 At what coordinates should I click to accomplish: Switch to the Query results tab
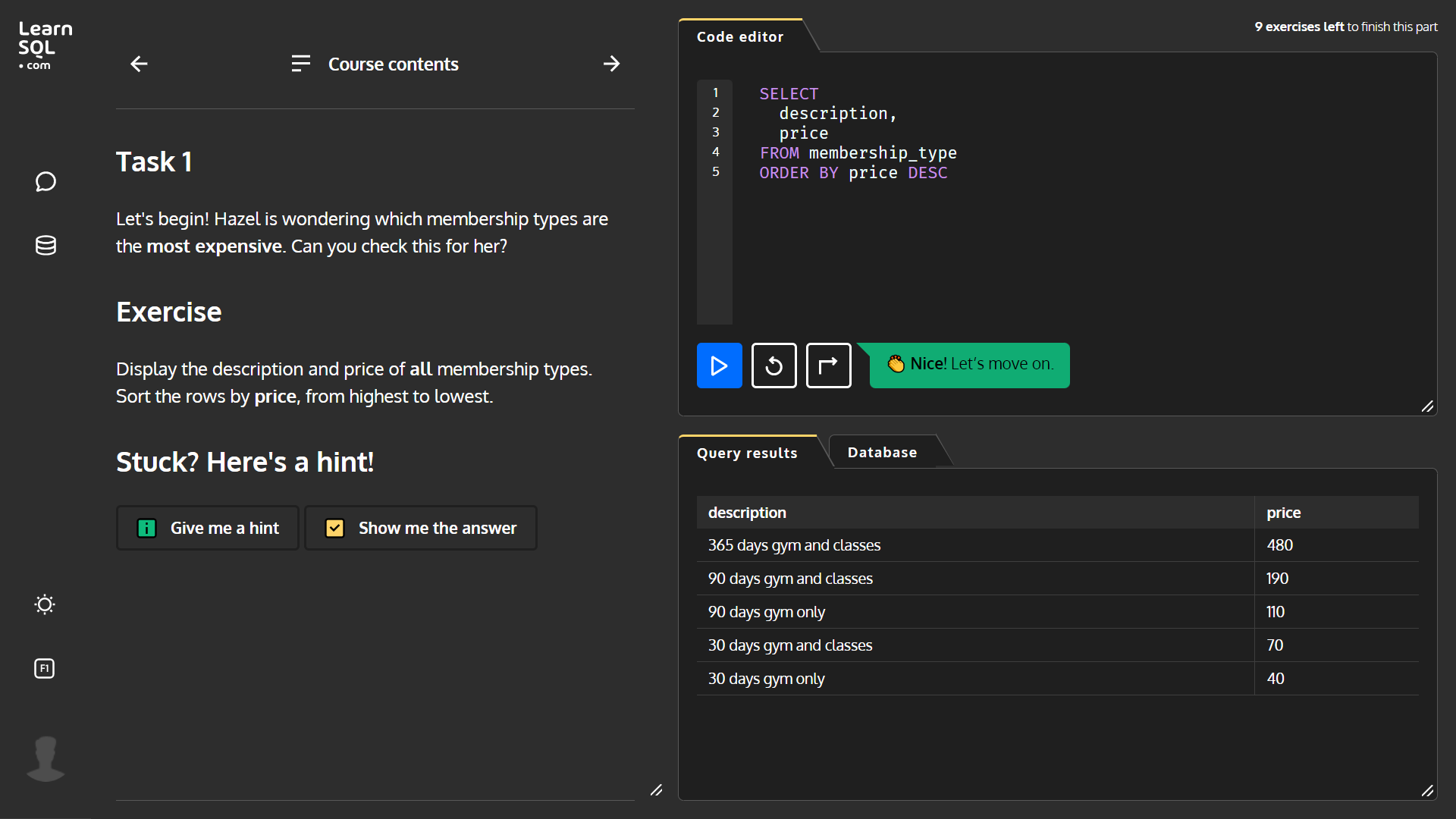(748, 452)
